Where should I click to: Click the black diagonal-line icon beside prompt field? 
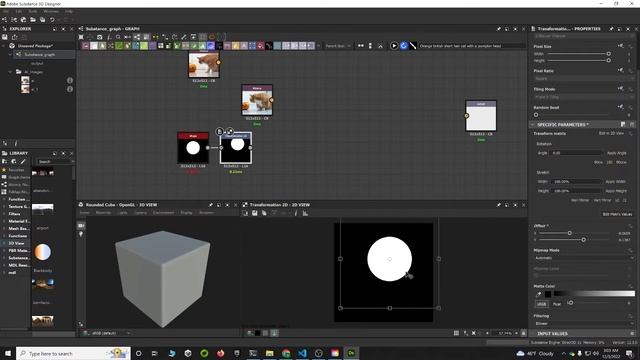[x=413, y=46]
